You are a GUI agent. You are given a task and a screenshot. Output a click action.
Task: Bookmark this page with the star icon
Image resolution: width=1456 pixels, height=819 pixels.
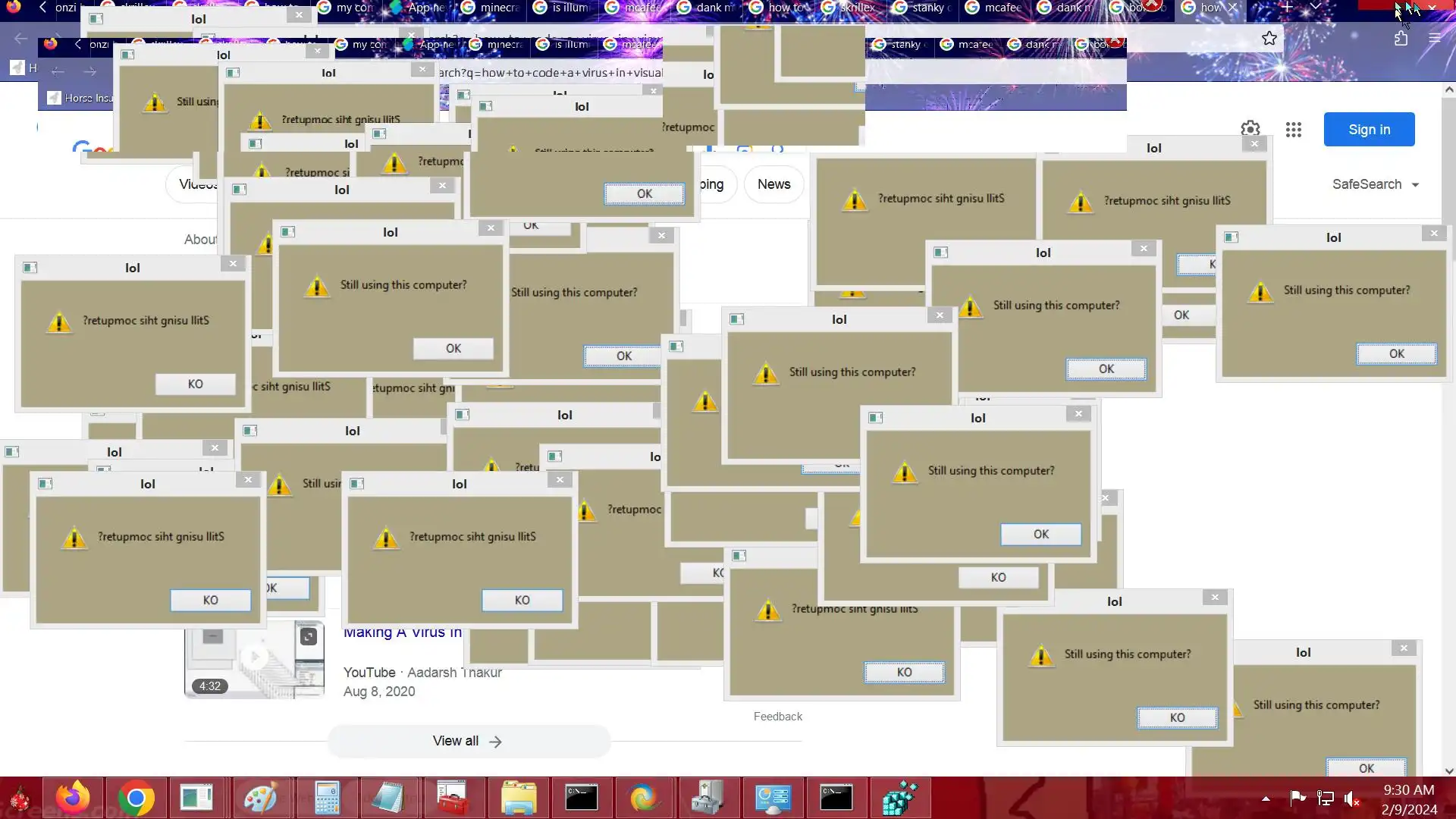1269,39
